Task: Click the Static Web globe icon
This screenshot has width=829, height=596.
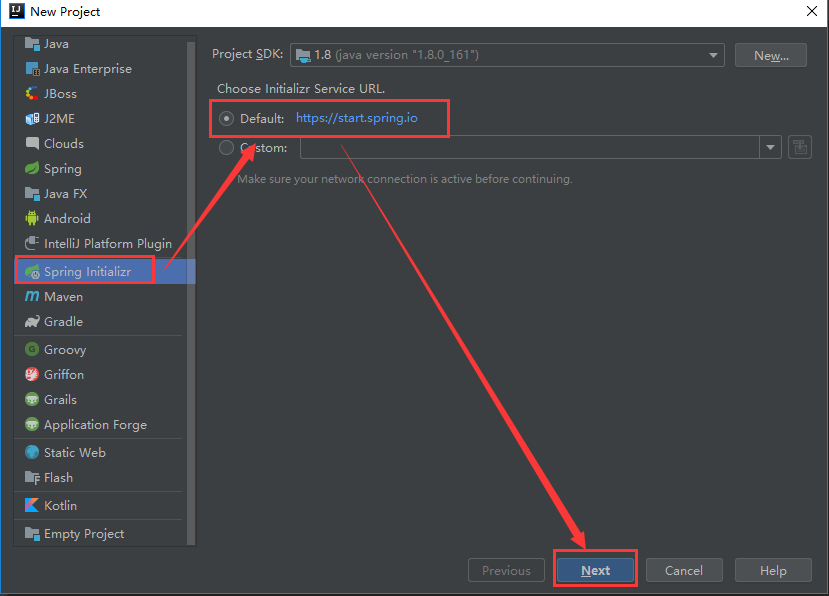Action: [x=32, y=452]
